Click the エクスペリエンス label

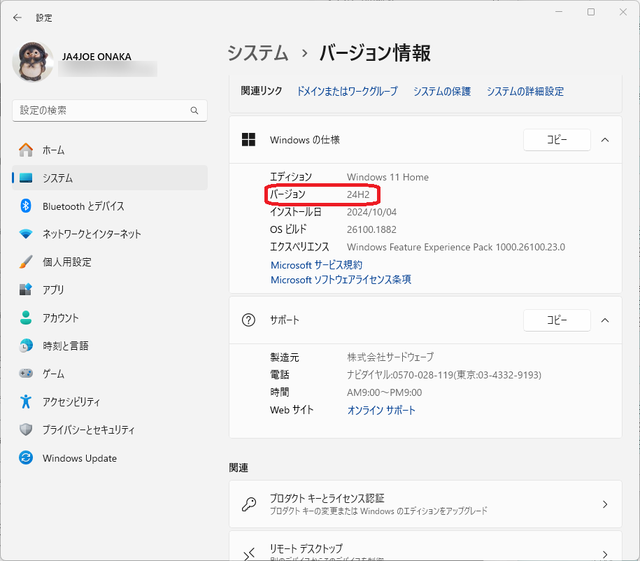(299, 247)
